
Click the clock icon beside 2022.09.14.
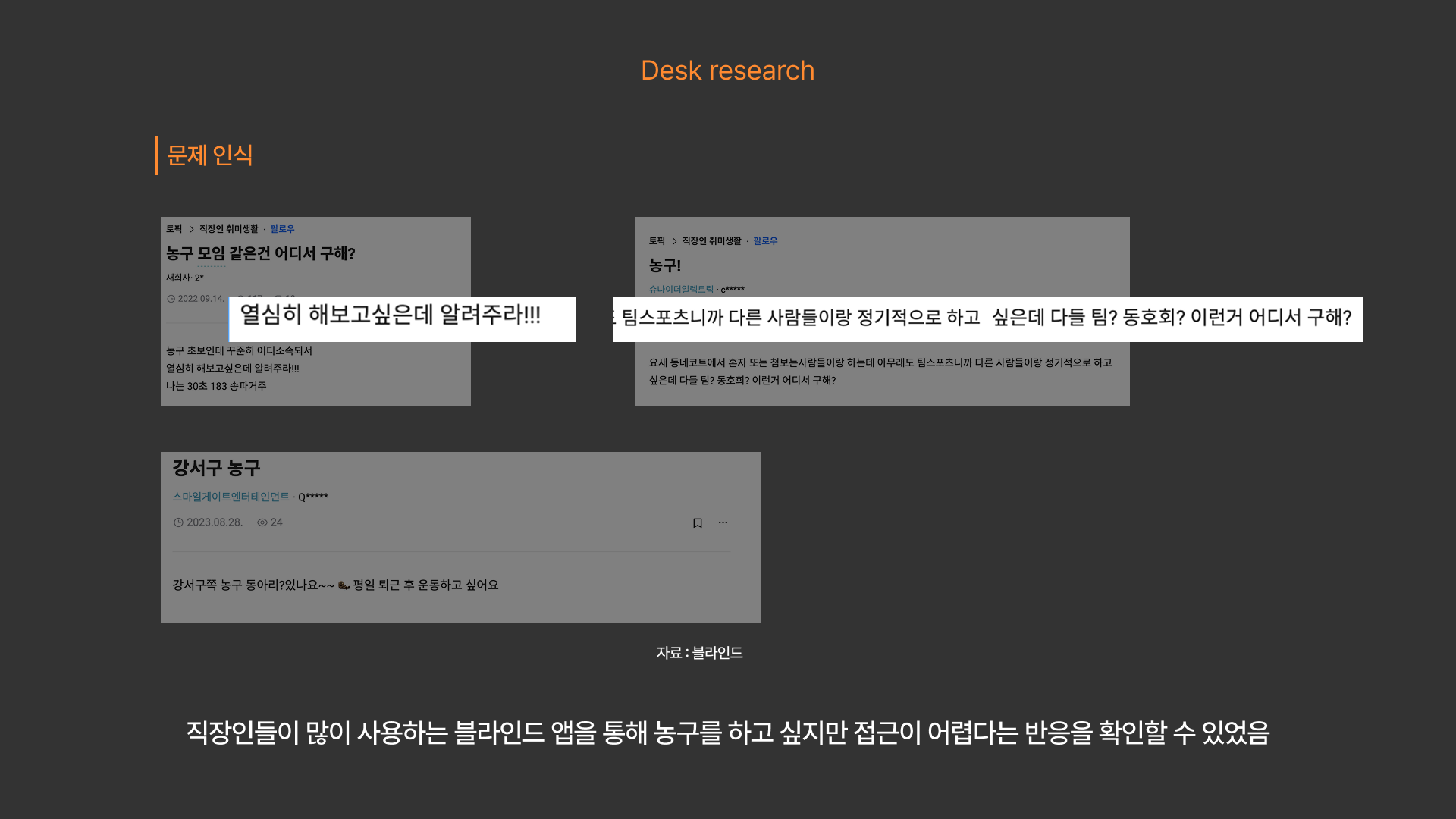coord(171,299)
